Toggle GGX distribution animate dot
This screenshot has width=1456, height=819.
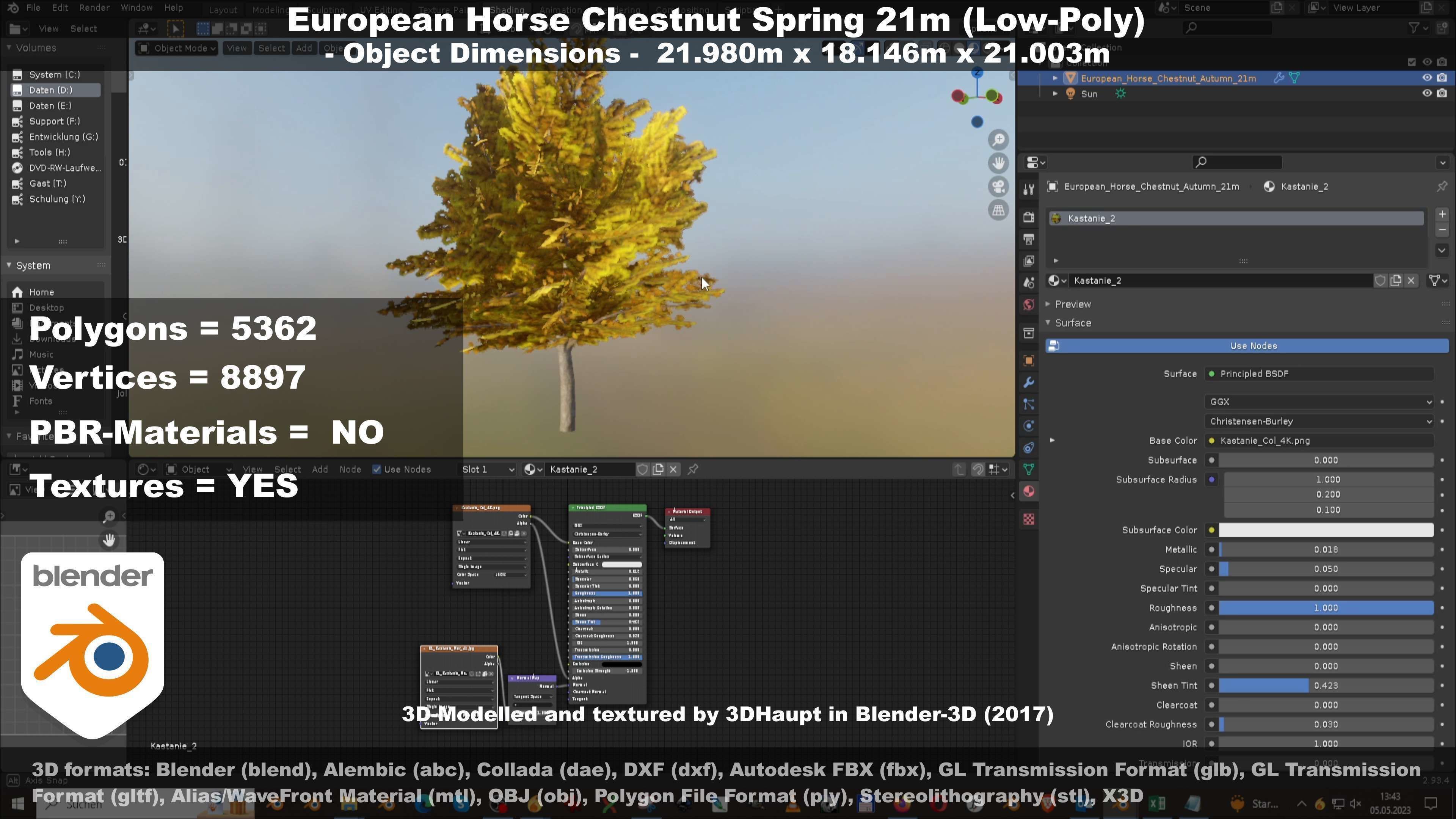[1442, 402]
